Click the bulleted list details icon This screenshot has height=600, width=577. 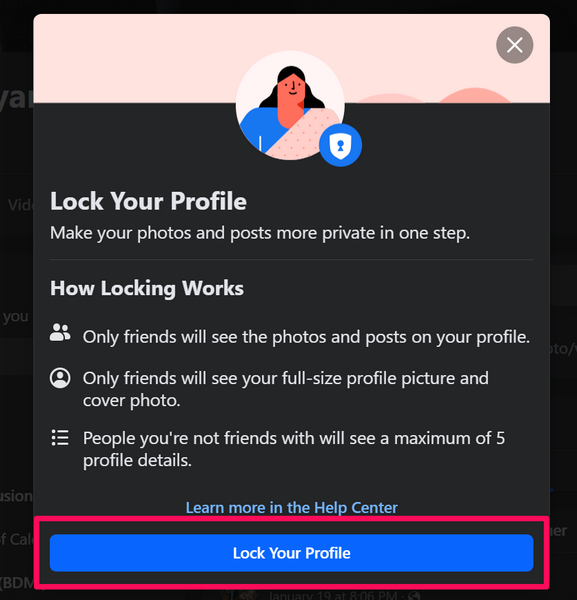60,438
